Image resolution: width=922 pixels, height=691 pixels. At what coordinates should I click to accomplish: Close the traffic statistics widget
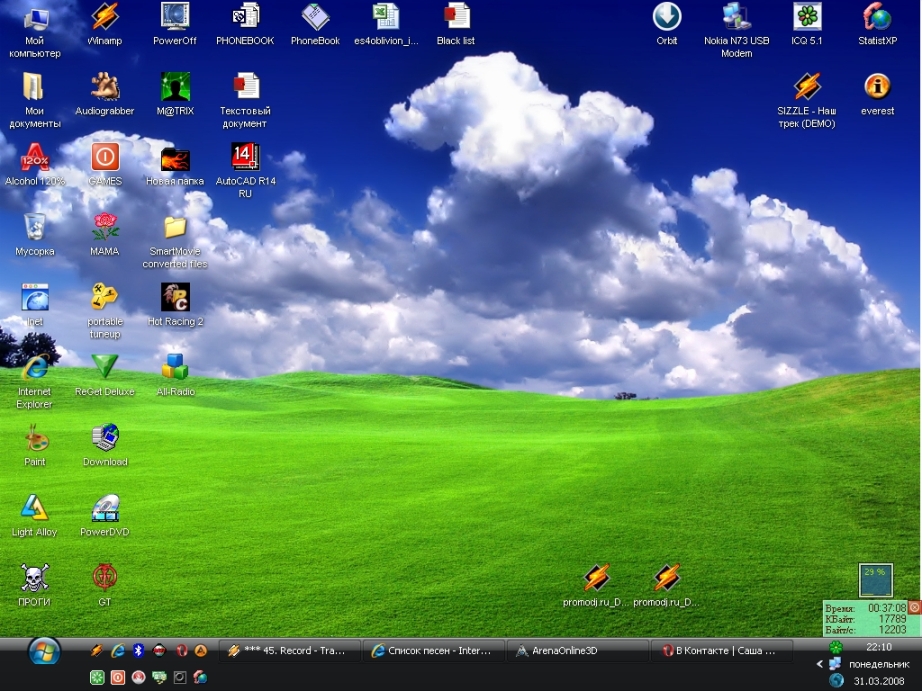point(914,606)
